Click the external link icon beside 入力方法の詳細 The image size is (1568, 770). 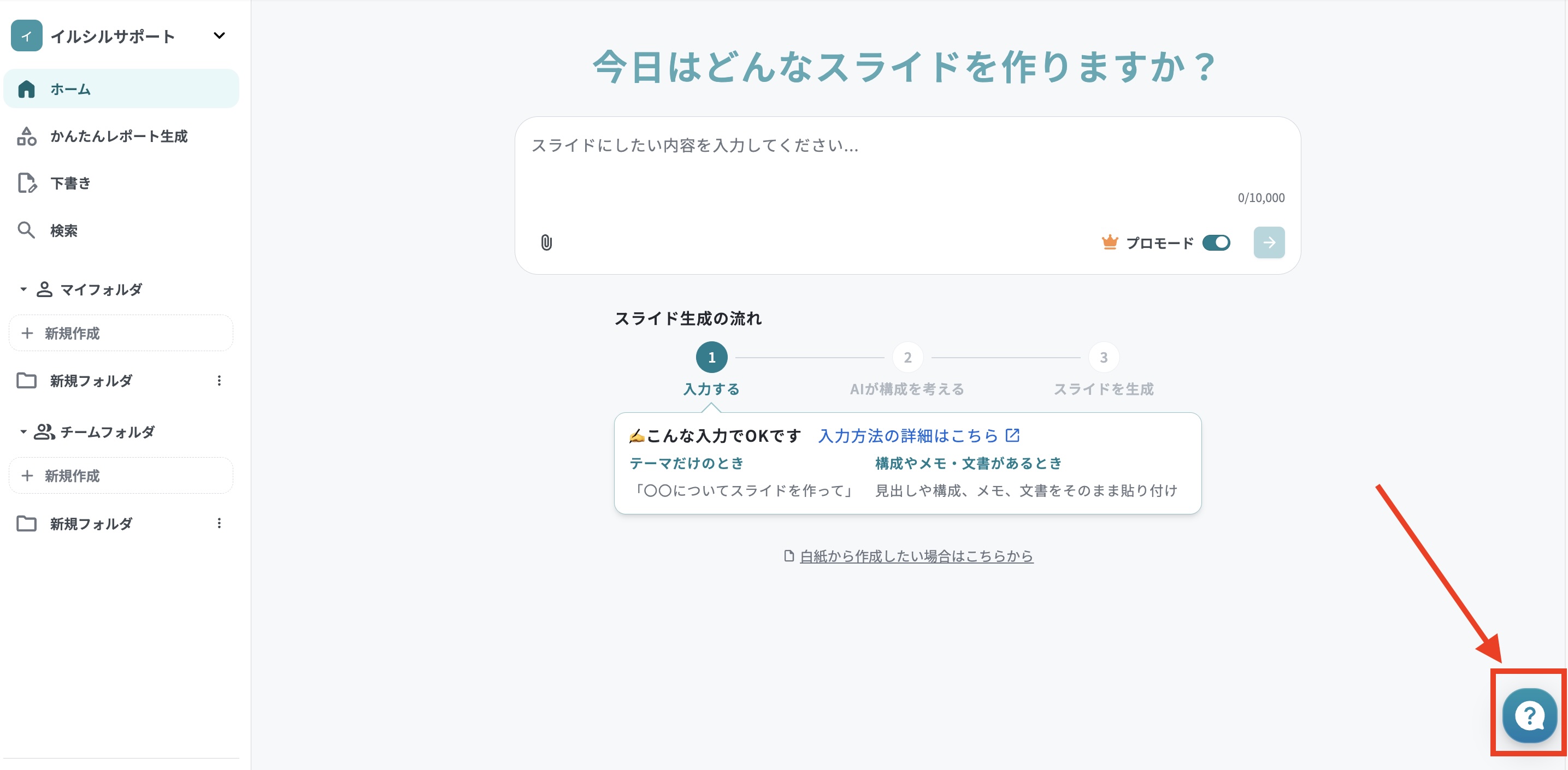pos(1013,435)
